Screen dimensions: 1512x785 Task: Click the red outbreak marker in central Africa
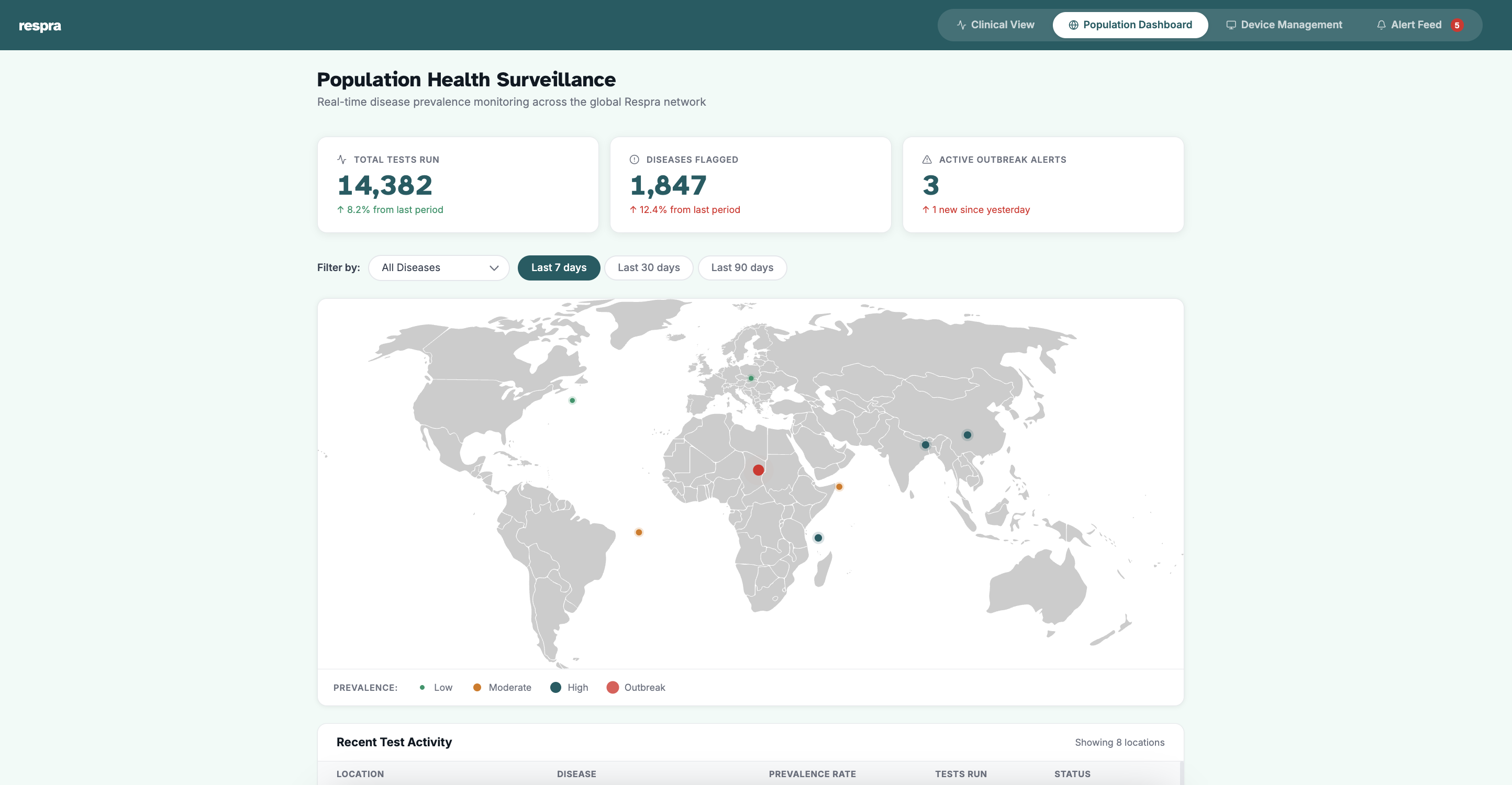[758, 470]
